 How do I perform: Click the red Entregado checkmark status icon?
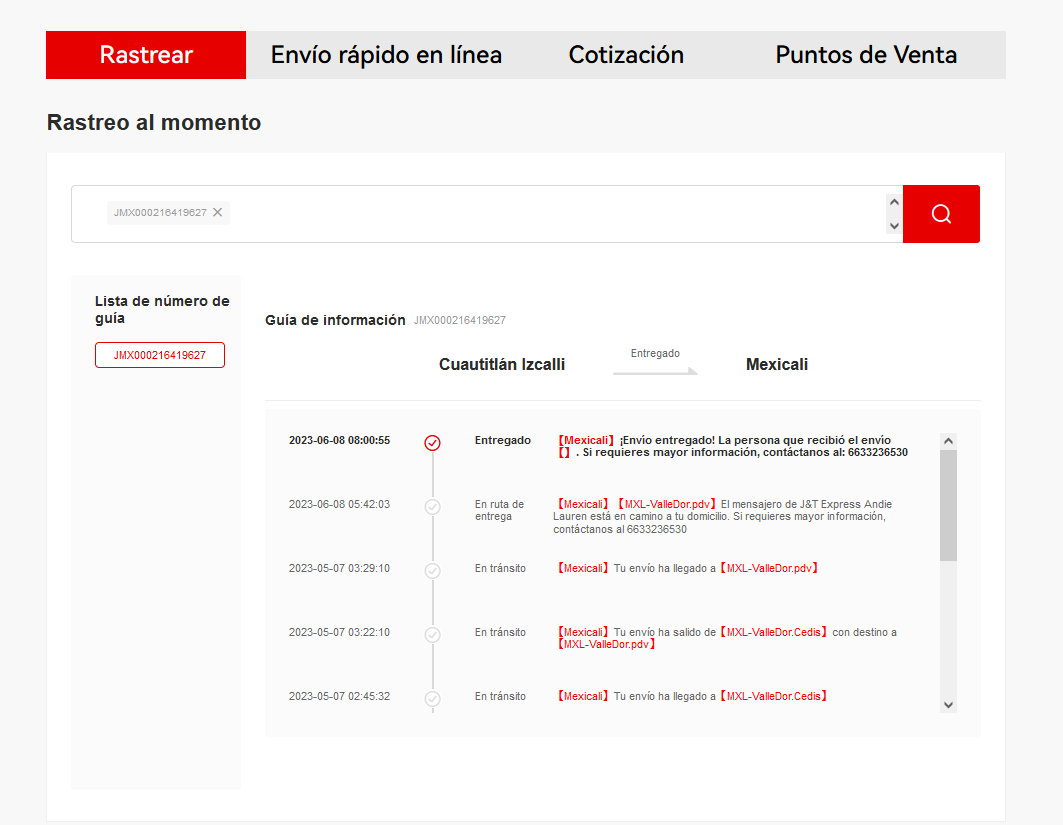(432, 443)
